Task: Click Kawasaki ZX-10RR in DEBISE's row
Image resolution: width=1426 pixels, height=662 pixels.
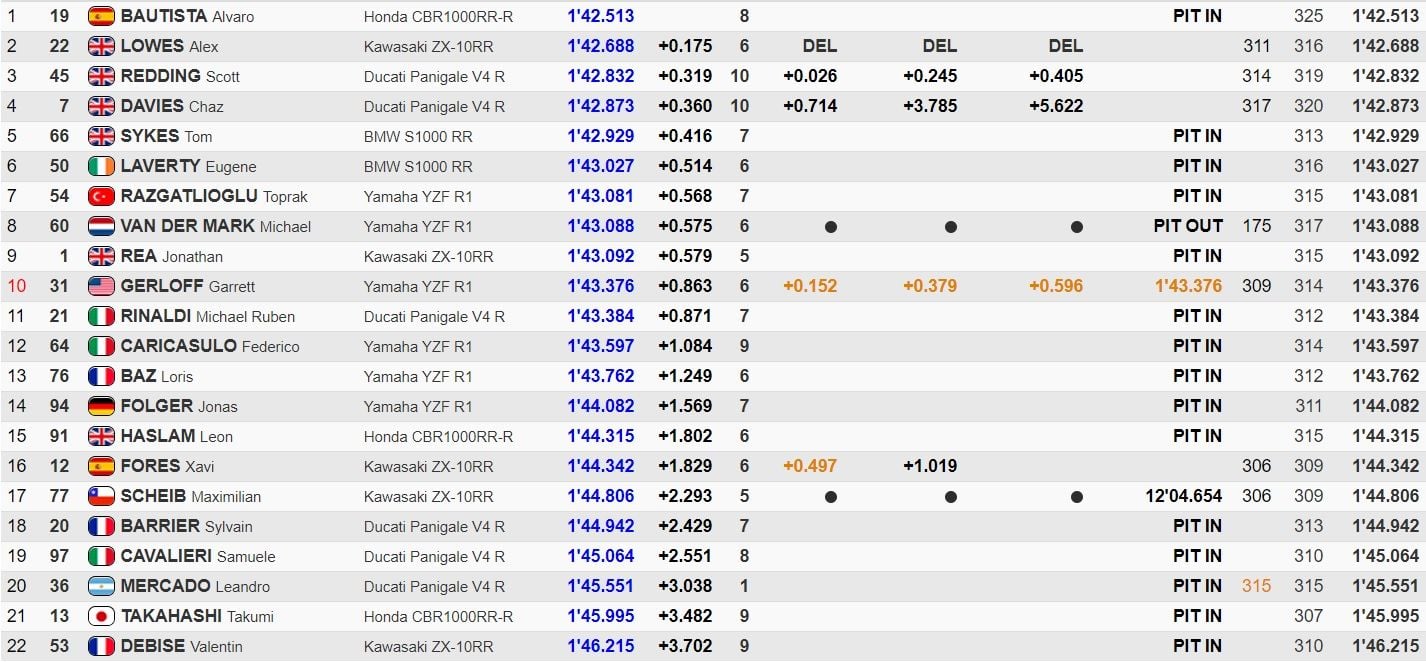Action: pyautogui.click(x=428, y=647)
